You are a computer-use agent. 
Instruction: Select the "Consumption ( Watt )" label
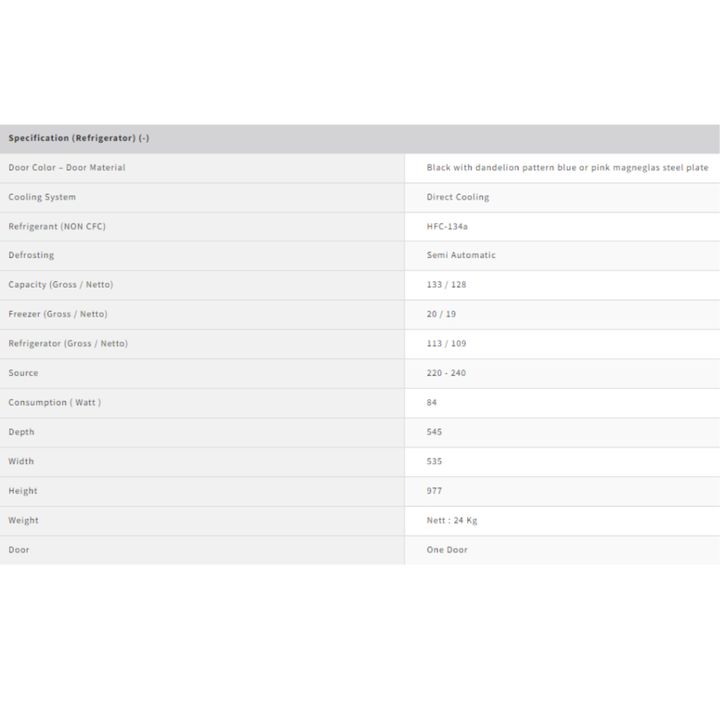click(55, 402)
